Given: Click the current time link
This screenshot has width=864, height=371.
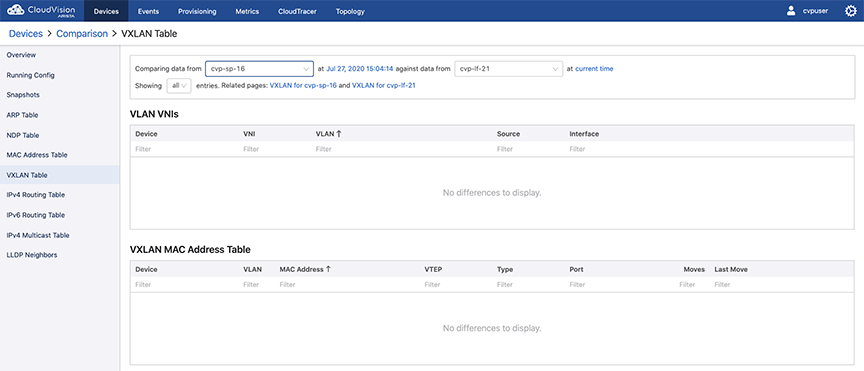Looking at the screenshot, I should pyautogui.click(x=594, y=69).
